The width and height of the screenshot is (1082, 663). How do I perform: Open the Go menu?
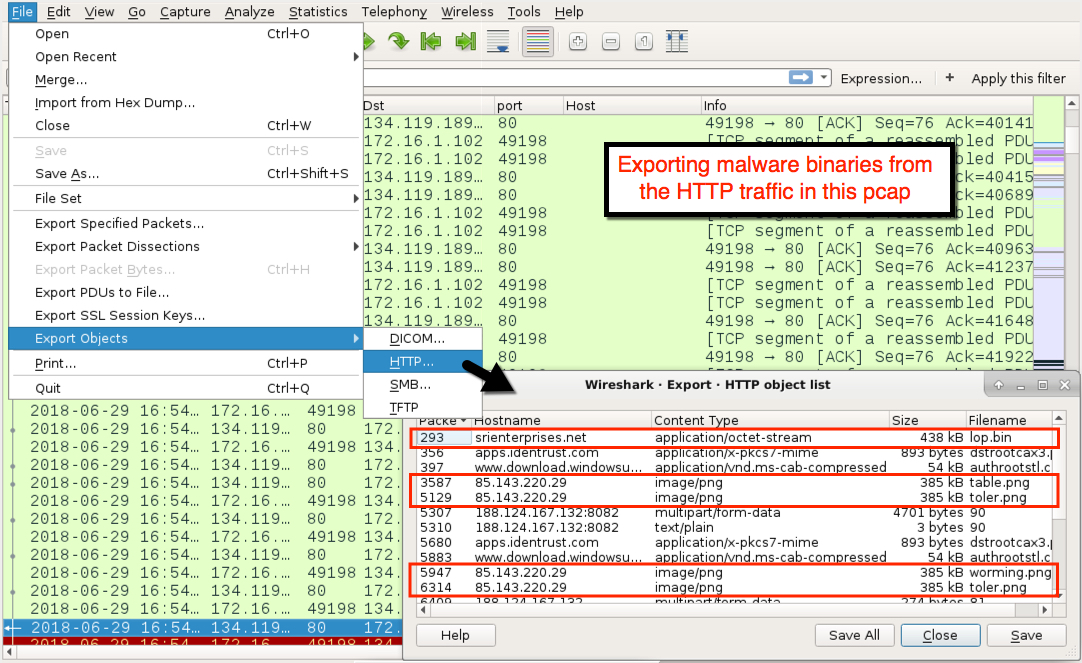tap(137, 12)
